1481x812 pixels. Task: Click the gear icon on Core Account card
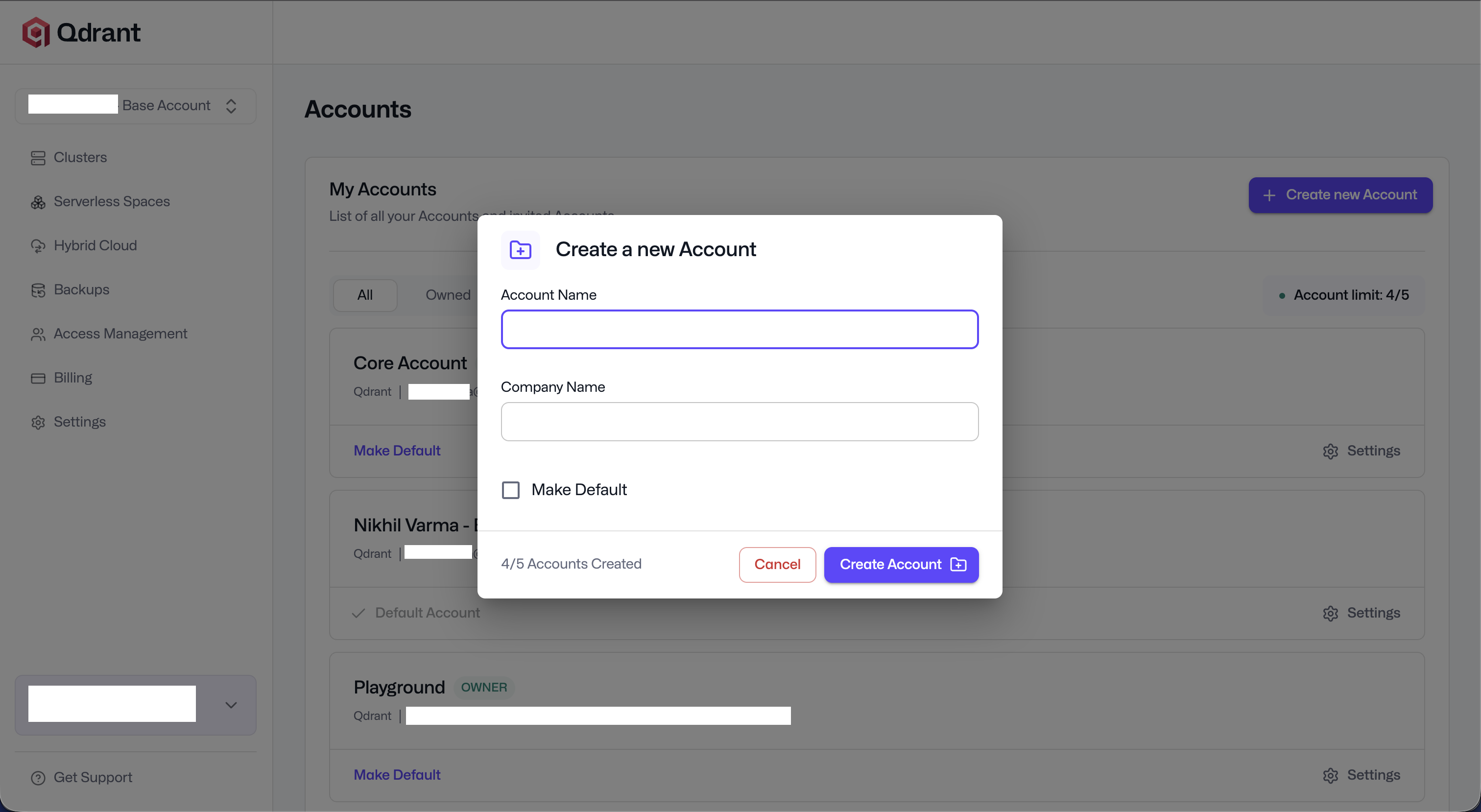pos(1330,452)
